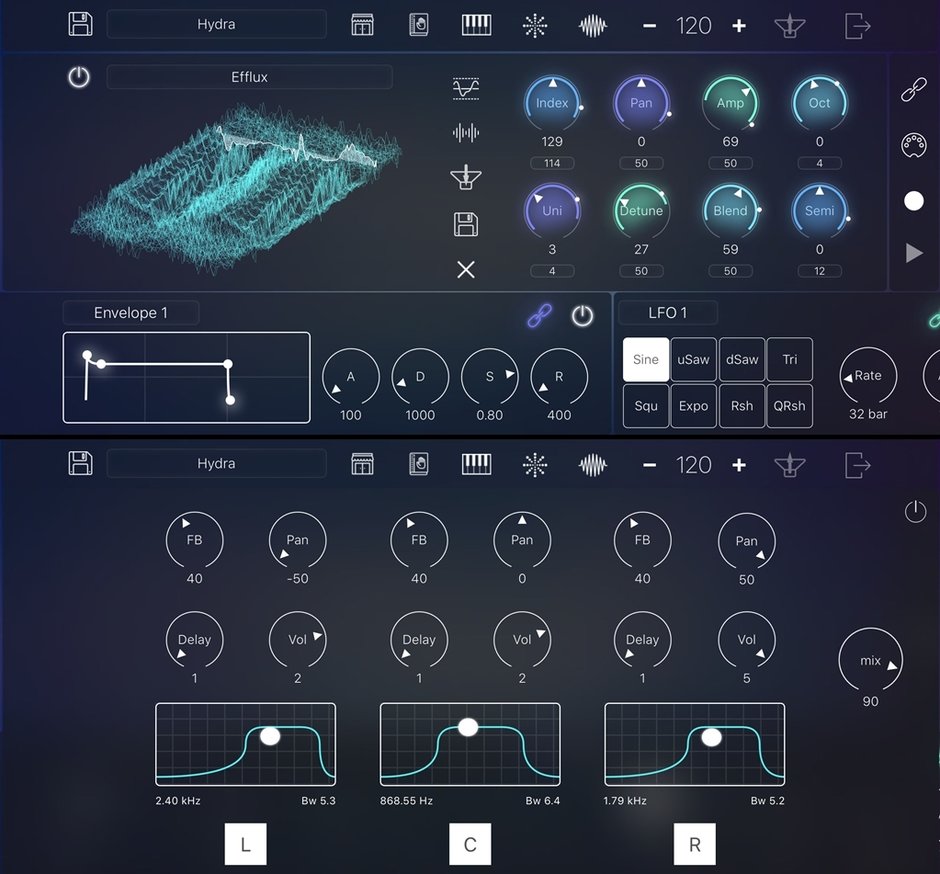Close the oscillator panel with the X icon

(465, 269)
